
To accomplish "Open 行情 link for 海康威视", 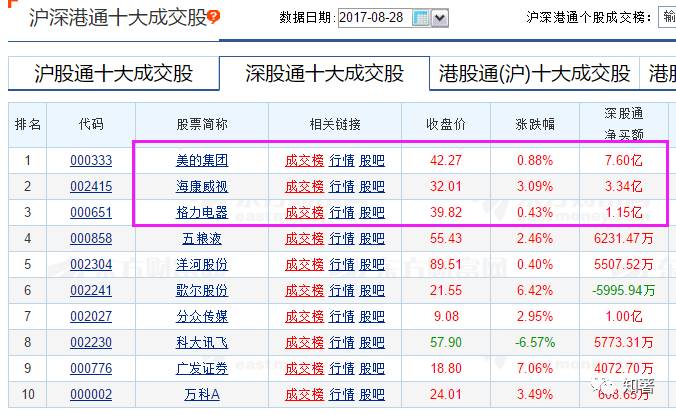I will click(x=341, y=187).
